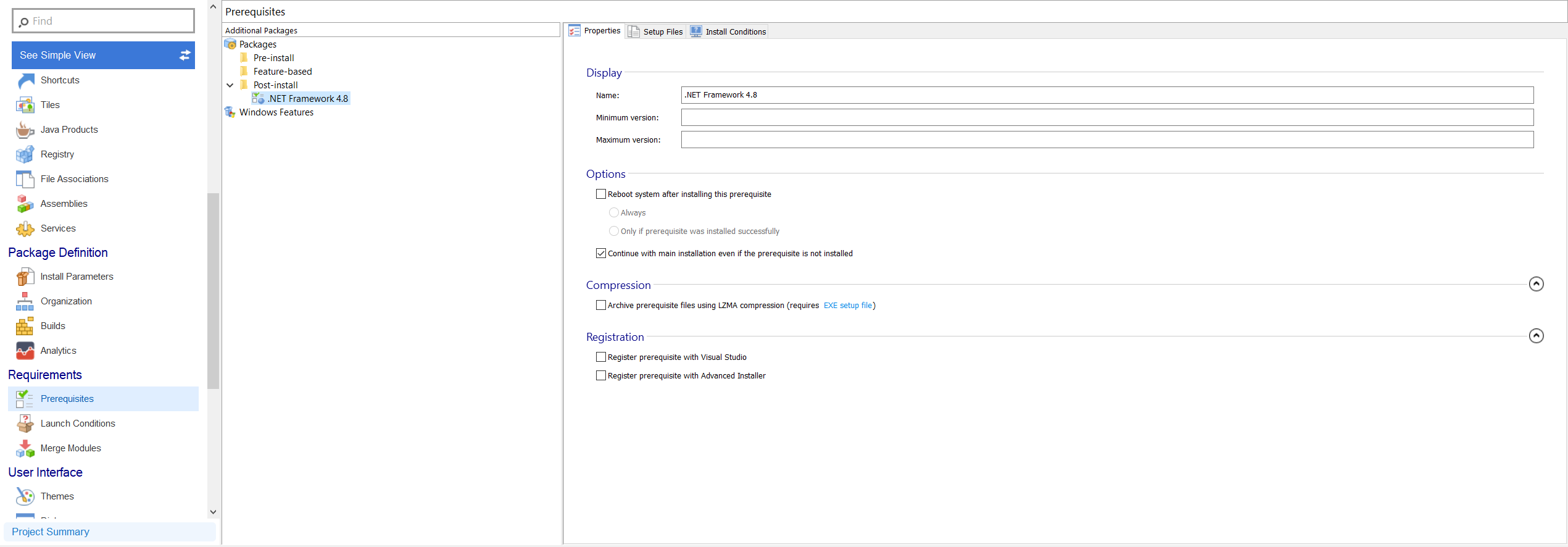Enable Archive prerequisite files using LZMA compression
Screen dimensions: 1568x547
point(601,305)
